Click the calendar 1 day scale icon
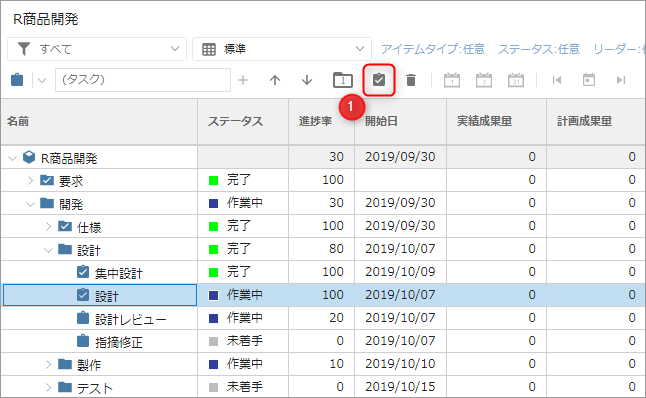646x398 pixels. 452,80
